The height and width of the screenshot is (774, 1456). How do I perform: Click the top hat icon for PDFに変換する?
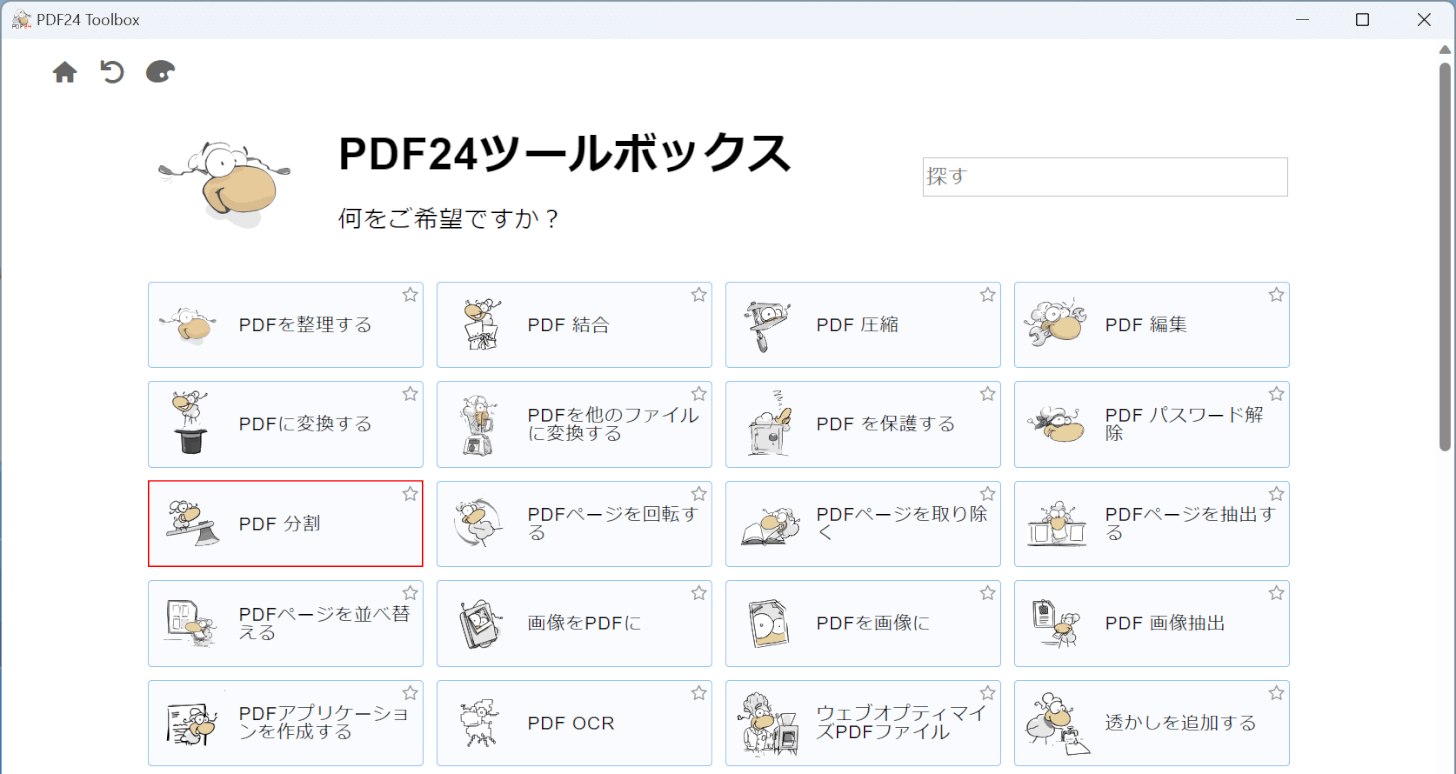click(191, 423)
